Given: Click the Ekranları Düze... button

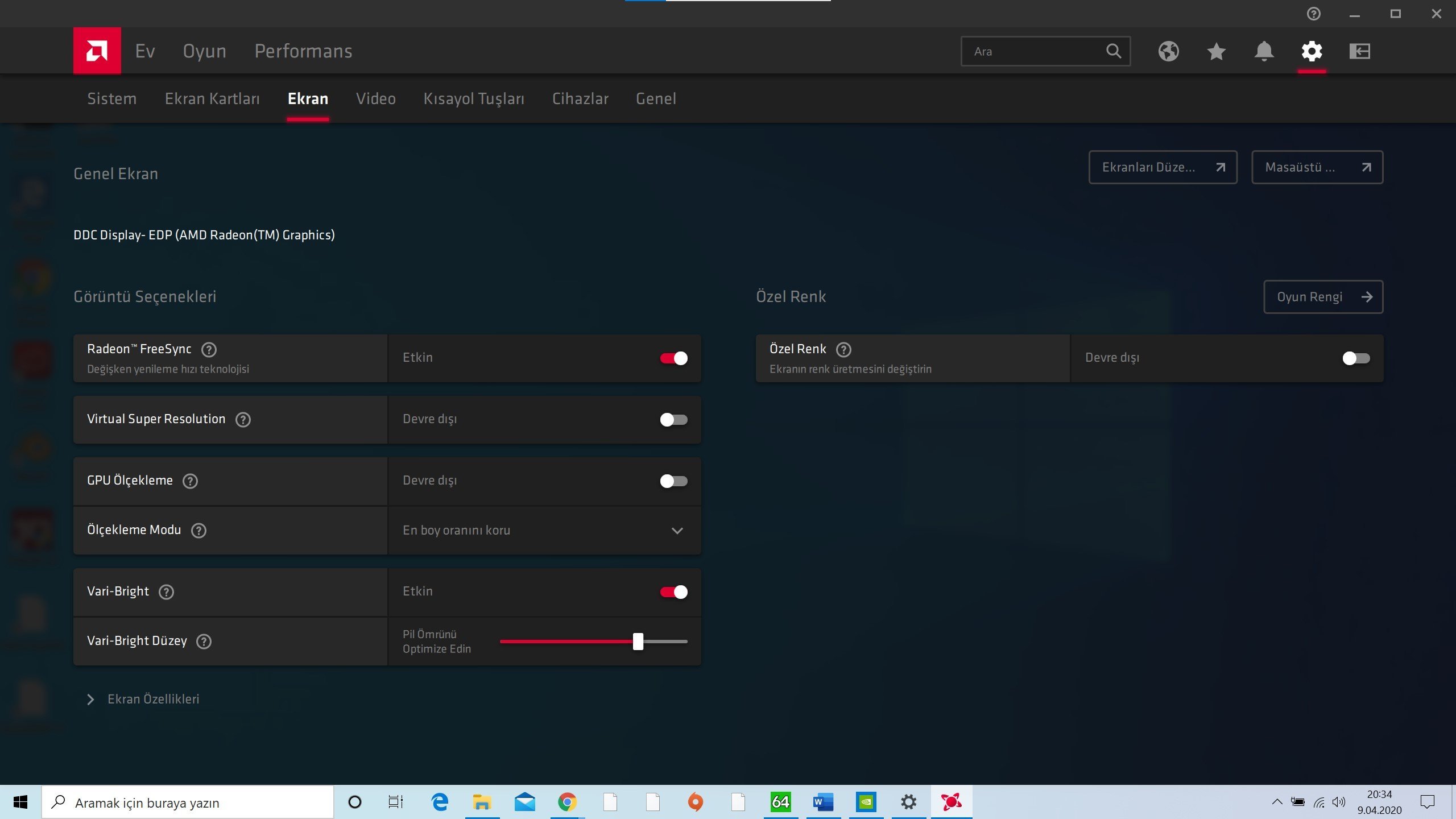Looking at the screenshot, I should (1163, 167).
